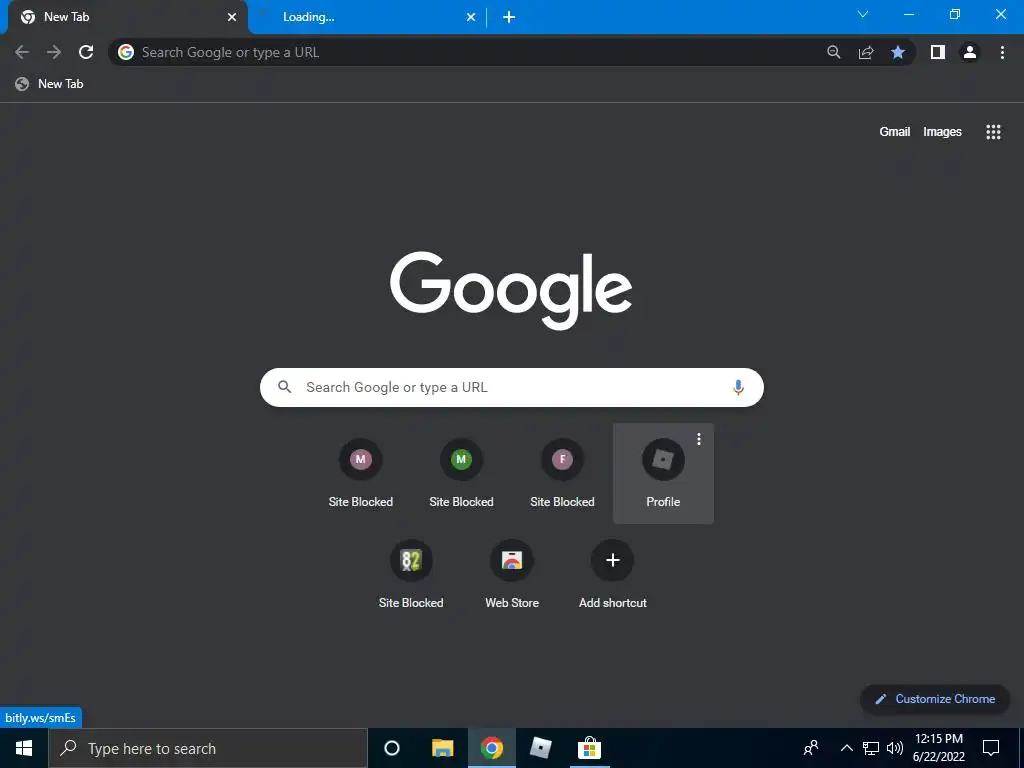Open Gmail link

[894, 132]
